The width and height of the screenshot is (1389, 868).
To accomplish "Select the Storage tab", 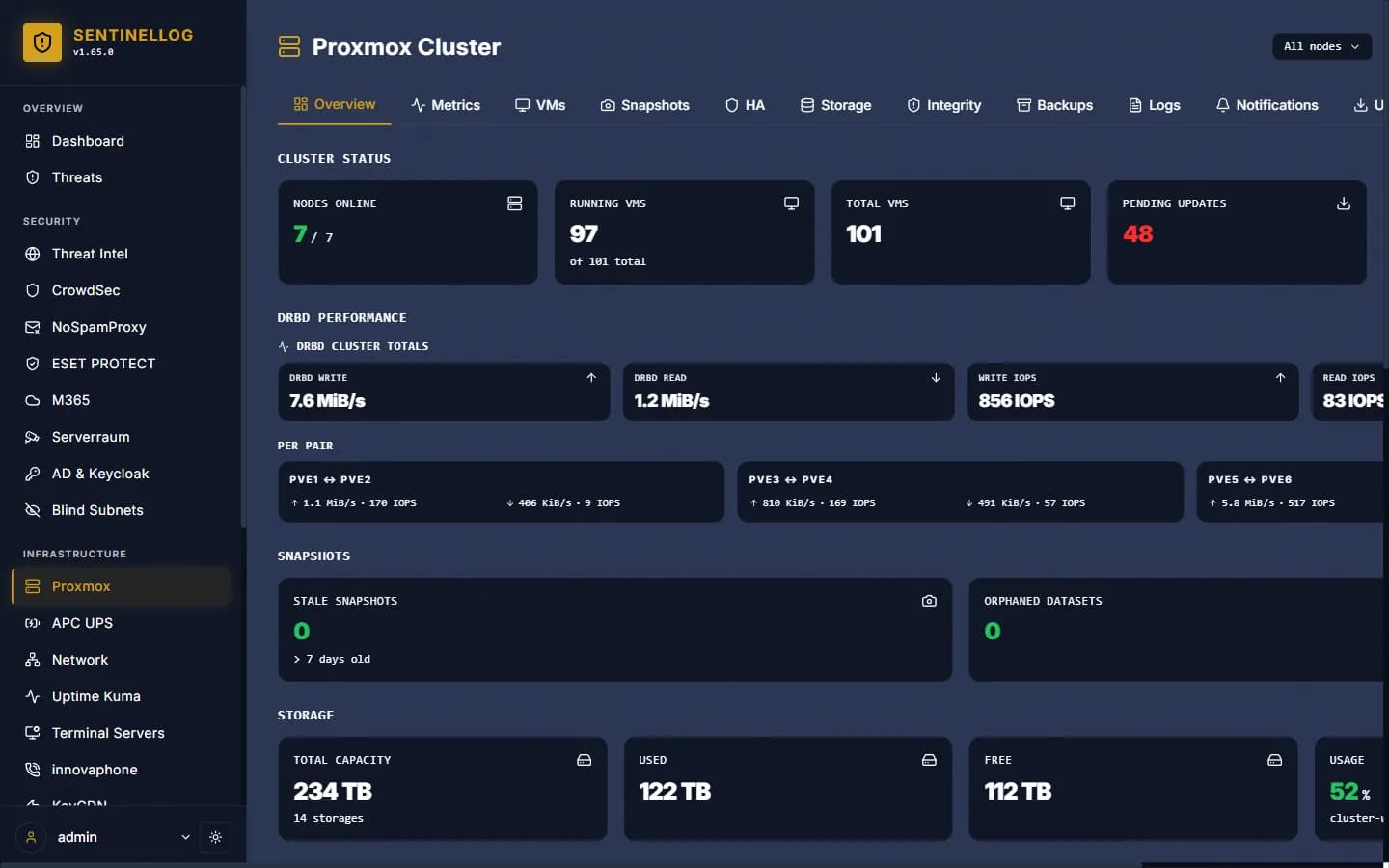I will click(835, 105).
